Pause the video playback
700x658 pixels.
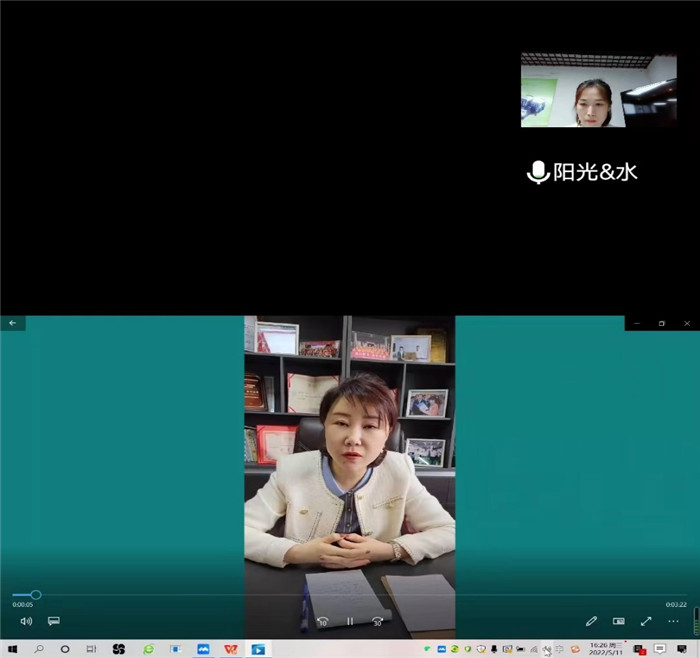click(350, 621)
